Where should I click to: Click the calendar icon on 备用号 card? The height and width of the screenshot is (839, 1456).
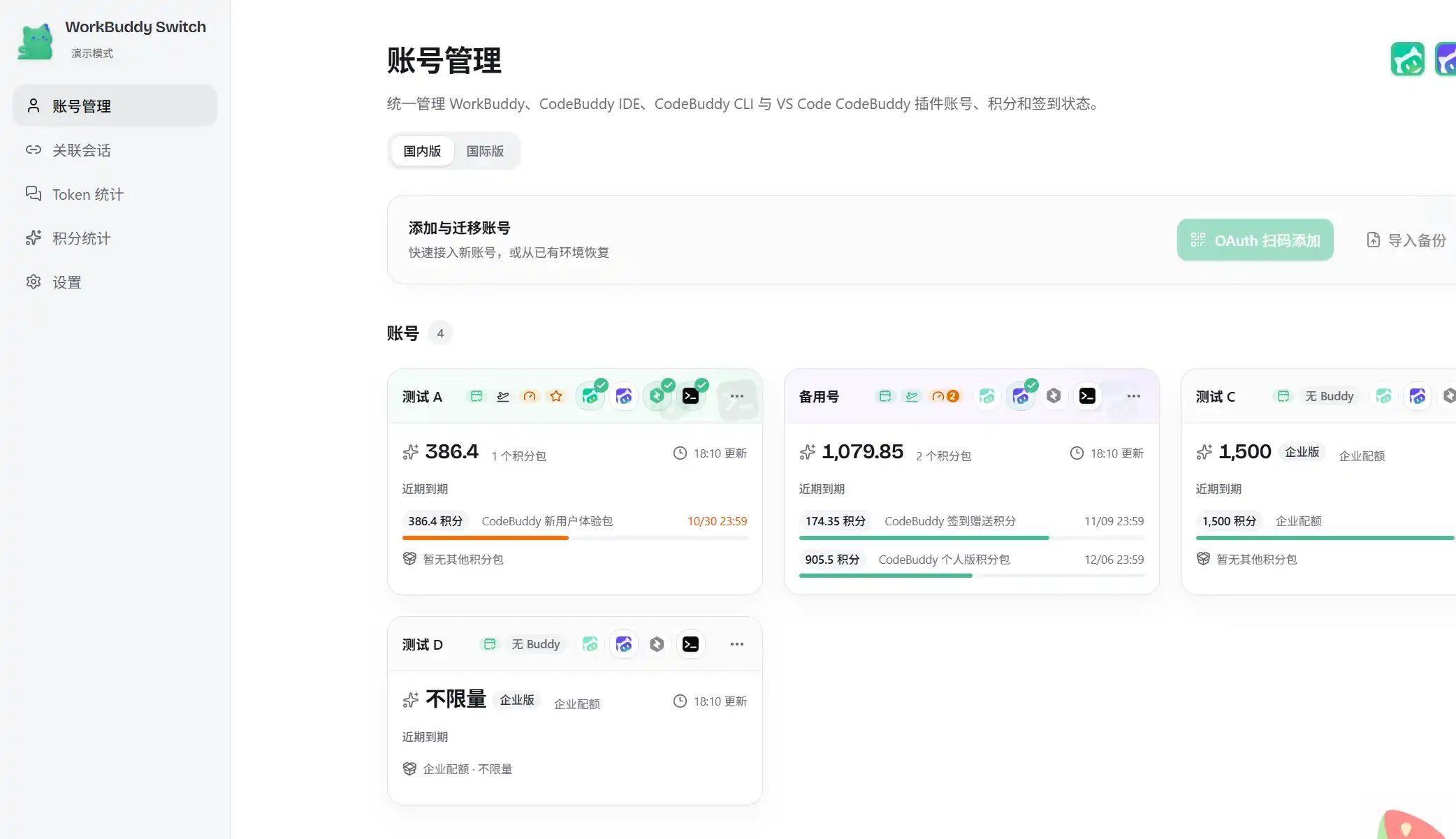(x=885, y=396)
